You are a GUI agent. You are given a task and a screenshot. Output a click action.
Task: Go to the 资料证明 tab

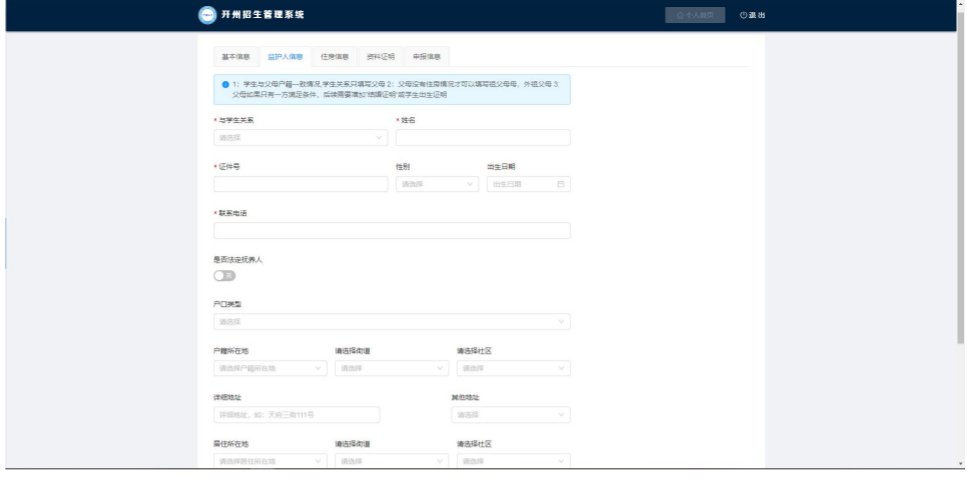click(380, 57)
